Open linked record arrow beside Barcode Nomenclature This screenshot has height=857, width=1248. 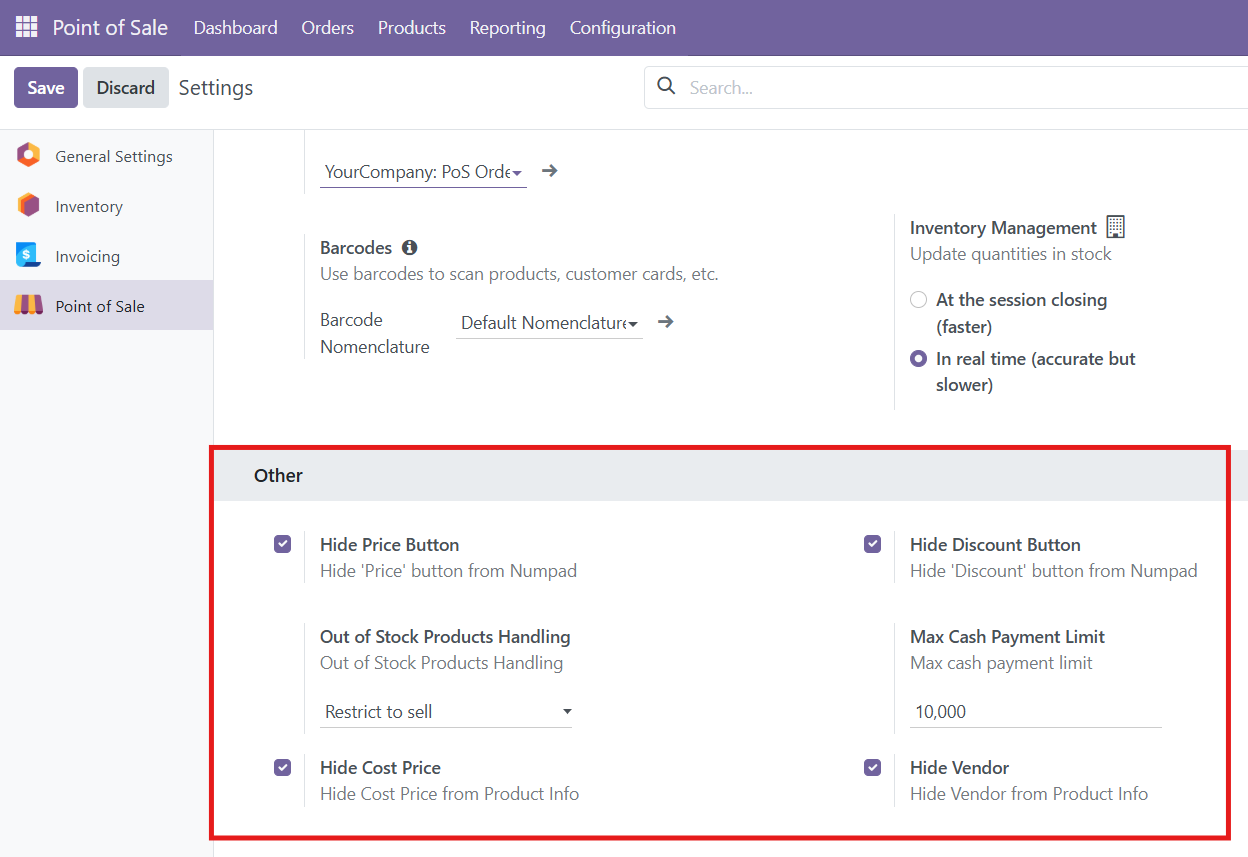665,322
